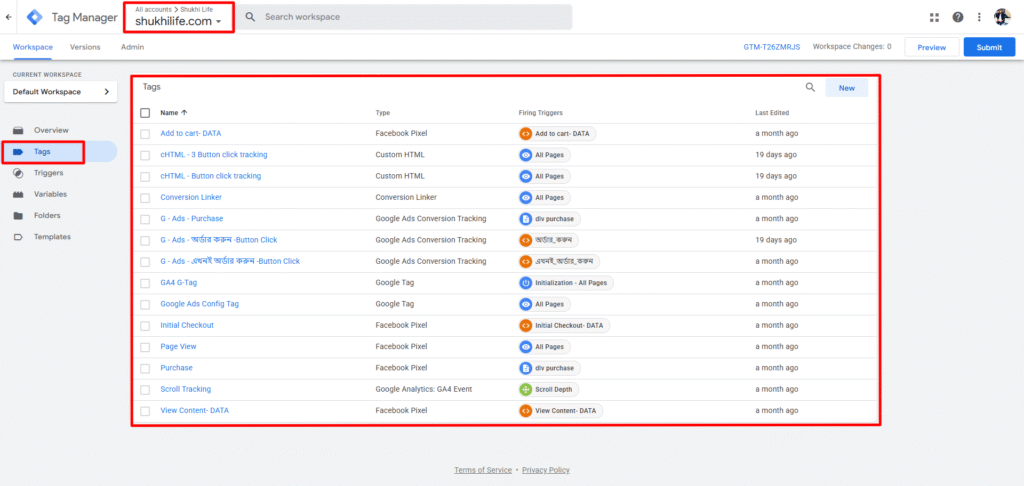Click the Overview briefcase icon in sidebar
This screenshot has height=486, width=1024.
tap(19, 130)
